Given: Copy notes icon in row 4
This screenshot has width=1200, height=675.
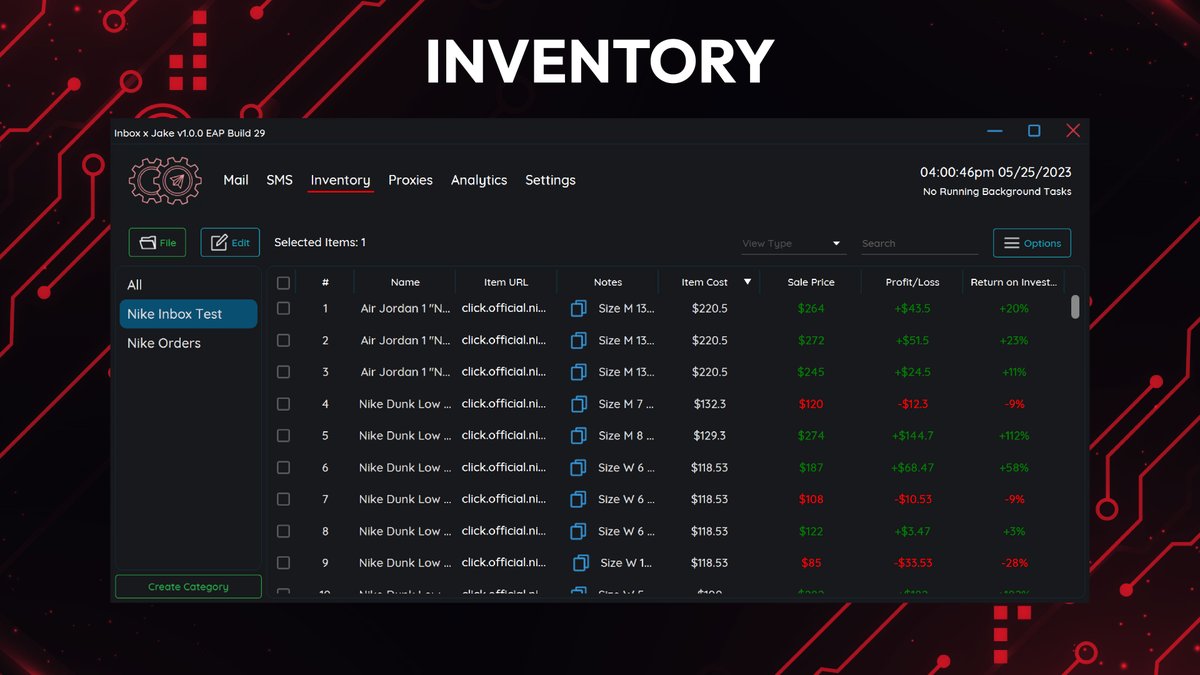Looking at the screenshot, I should pos(578,404).
